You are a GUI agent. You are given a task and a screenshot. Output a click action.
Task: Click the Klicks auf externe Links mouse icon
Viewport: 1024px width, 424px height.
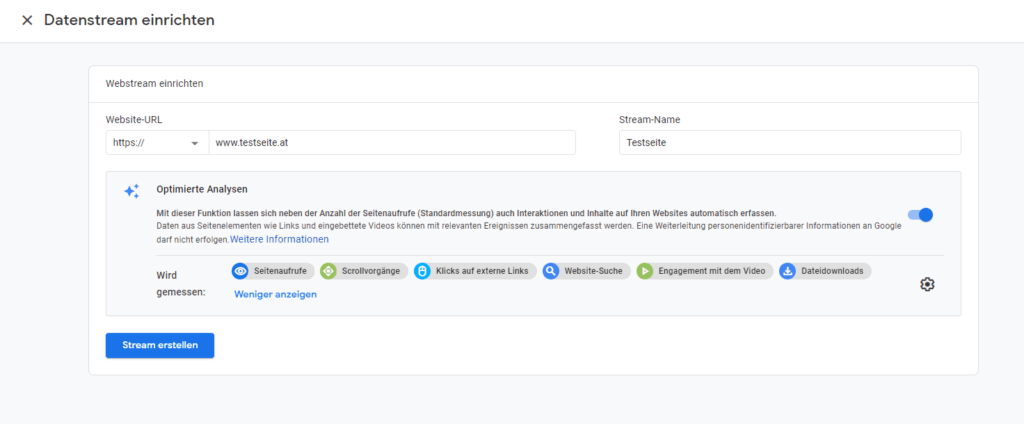422,270
